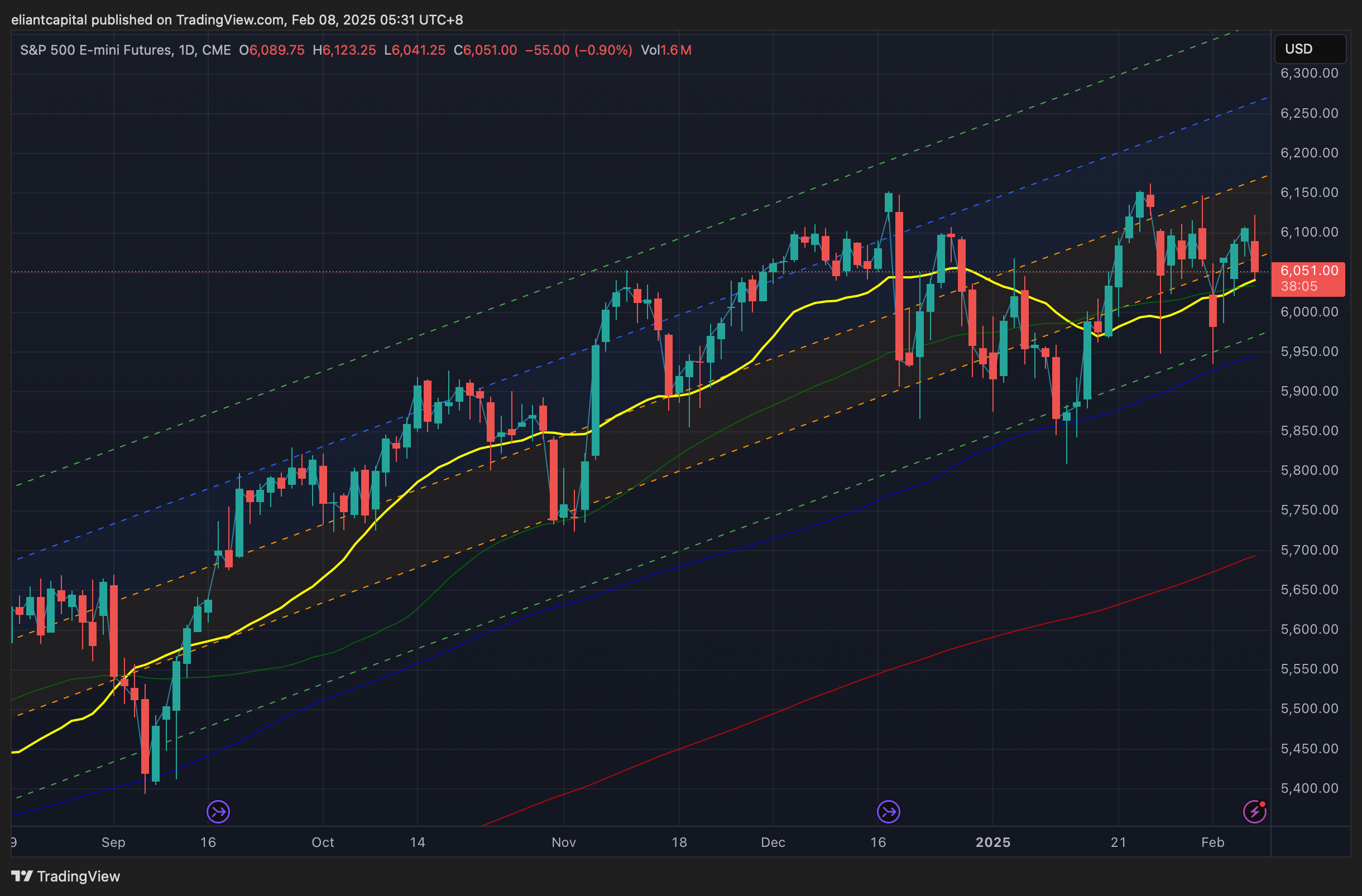Click the TradingView logo at bottom left
The image size is (1362, 896).
[66, 876]
